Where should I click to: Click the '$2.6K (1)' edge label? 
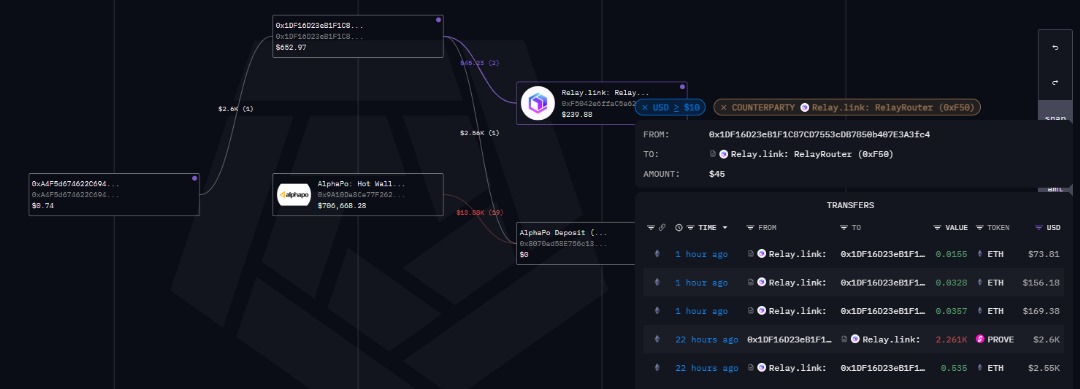(236, 109)
